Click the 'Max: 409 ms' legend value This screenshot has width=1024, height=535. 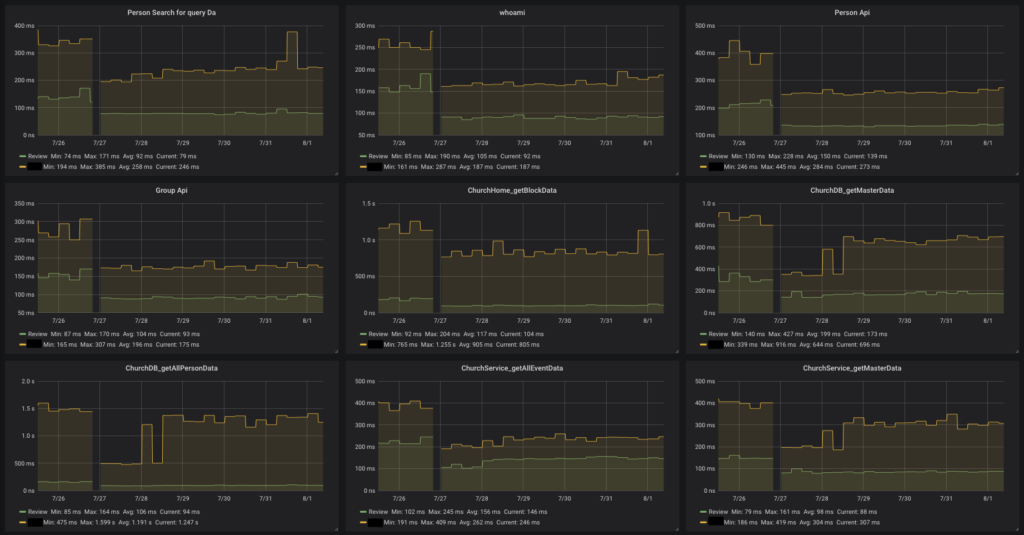pos(438,522)
